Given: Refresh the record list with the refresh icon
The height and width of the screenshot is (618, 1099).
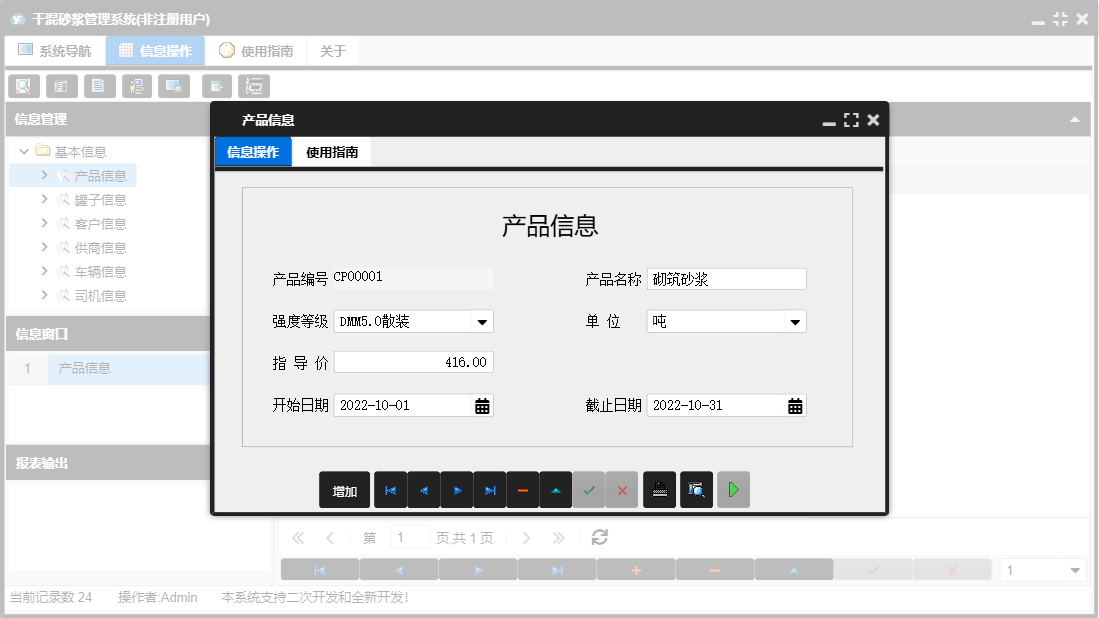Looking at the screenshot, I should click(x=599, y=537).
